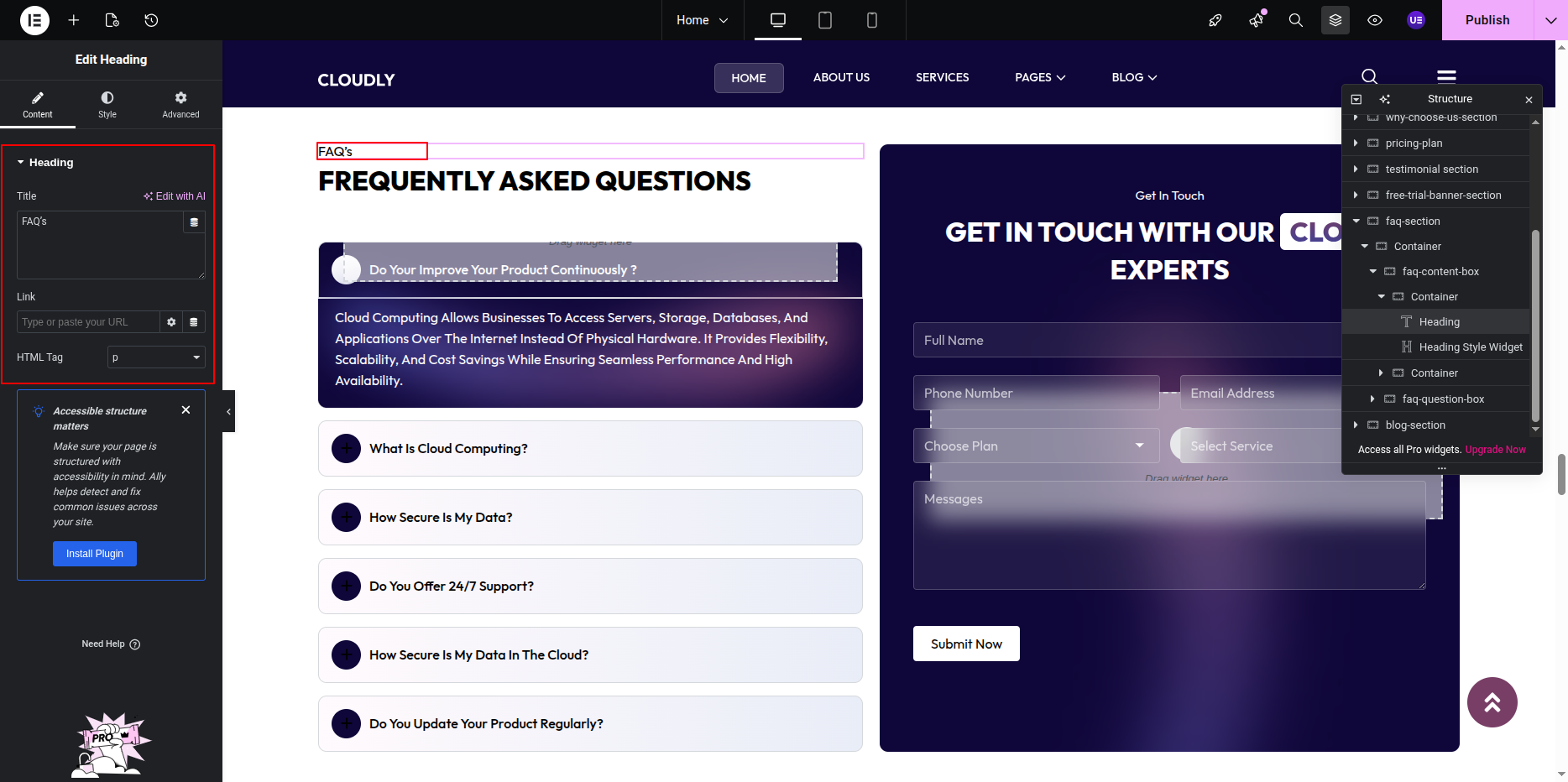Click the Structure panel vertical scrollbar

click(x=1535, y=326)
